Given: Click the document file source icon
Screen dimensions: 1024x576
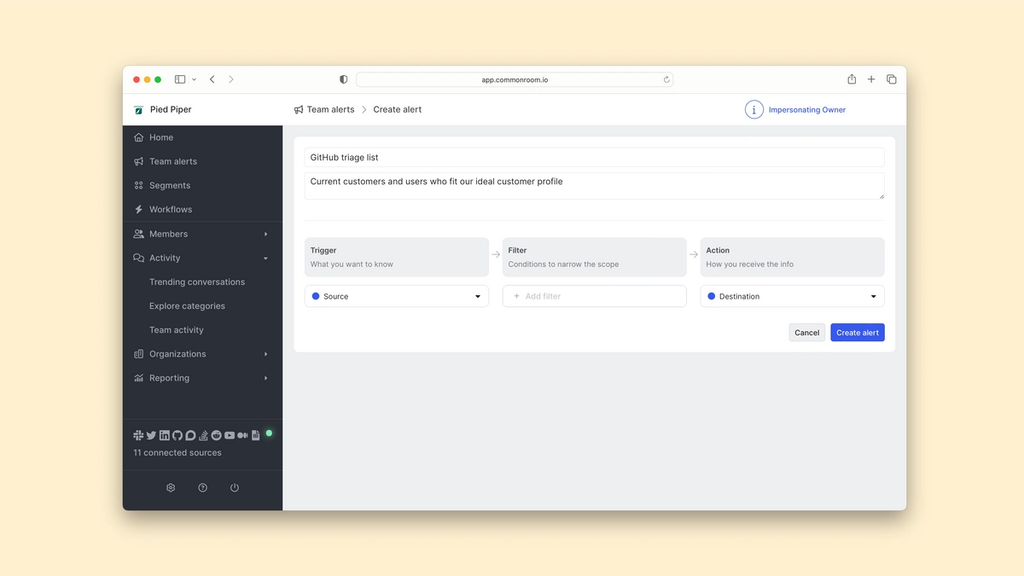Looking at the screenshot, I should coord(255,435).
